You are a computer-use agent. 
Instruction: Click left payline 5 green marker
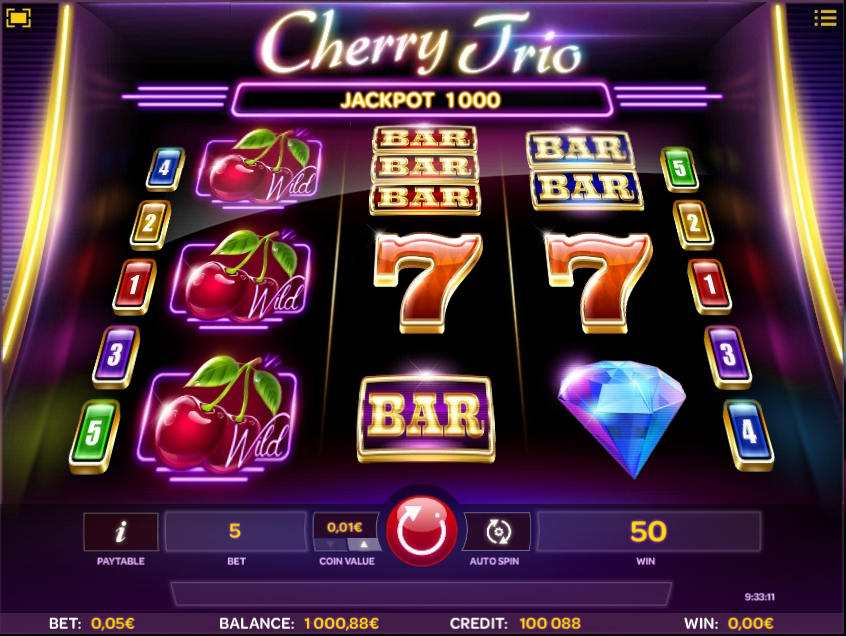pyautogui.click(x=94, y=436)
